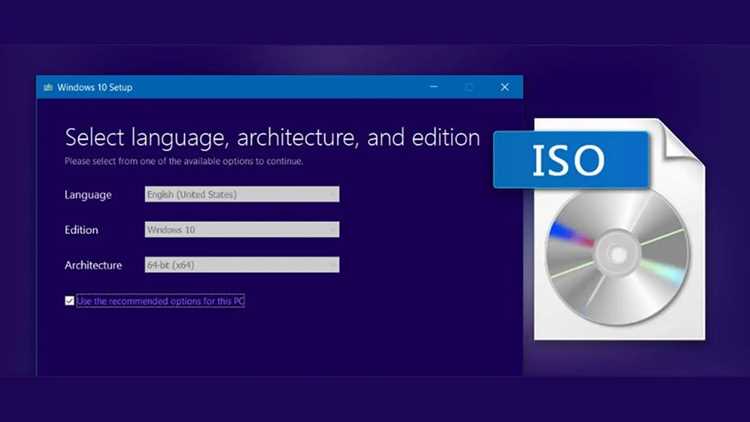Click the Language field label
Viewport: 750px width, 422px height.
tap(88, 195)
